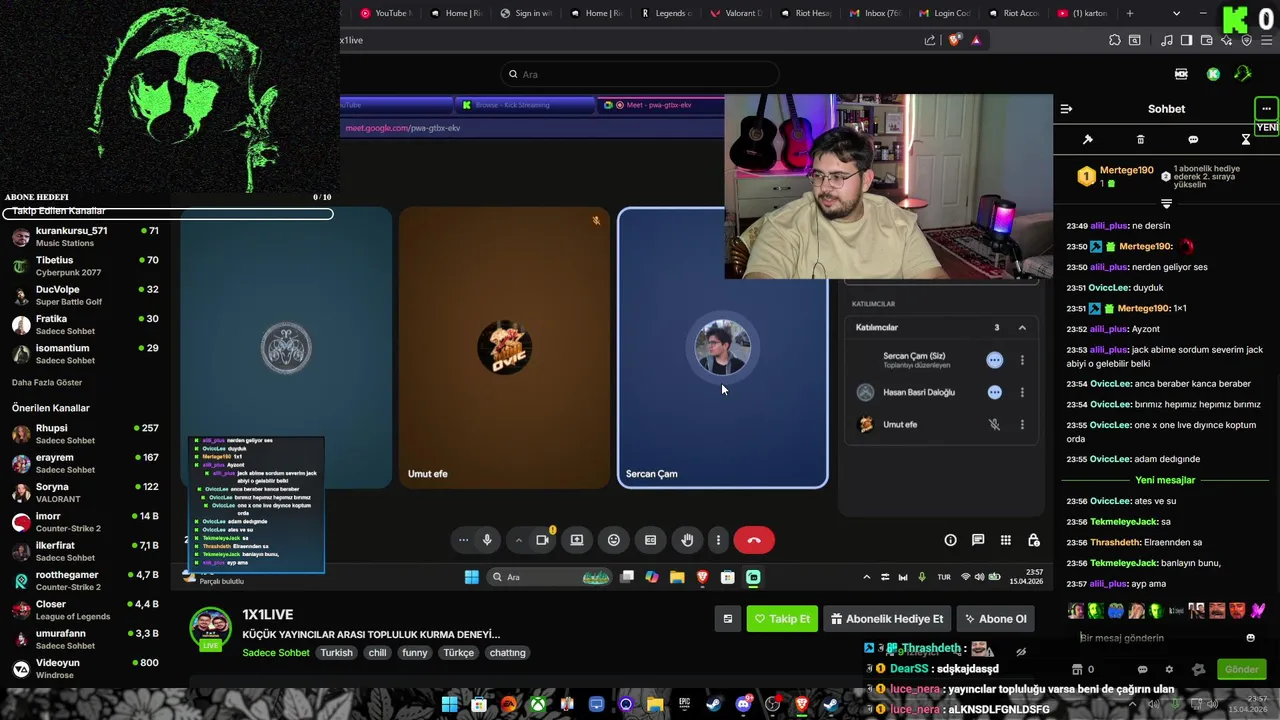The height and width of the screenshot is (720, 1280).
Task: Open browser hamburger menu
Action: click(1265, 40)
